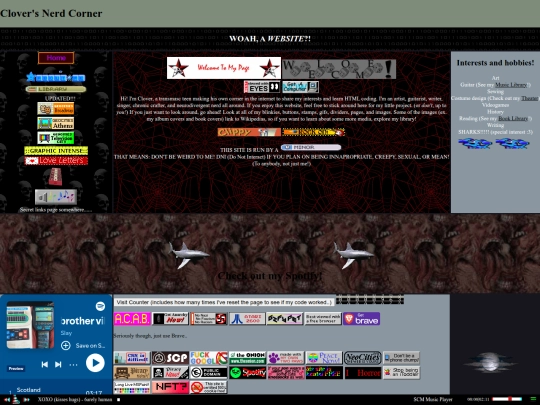540x405 pixels.
Task: Click the WELCOME dice banner
Action: click(x=339, y=69)
